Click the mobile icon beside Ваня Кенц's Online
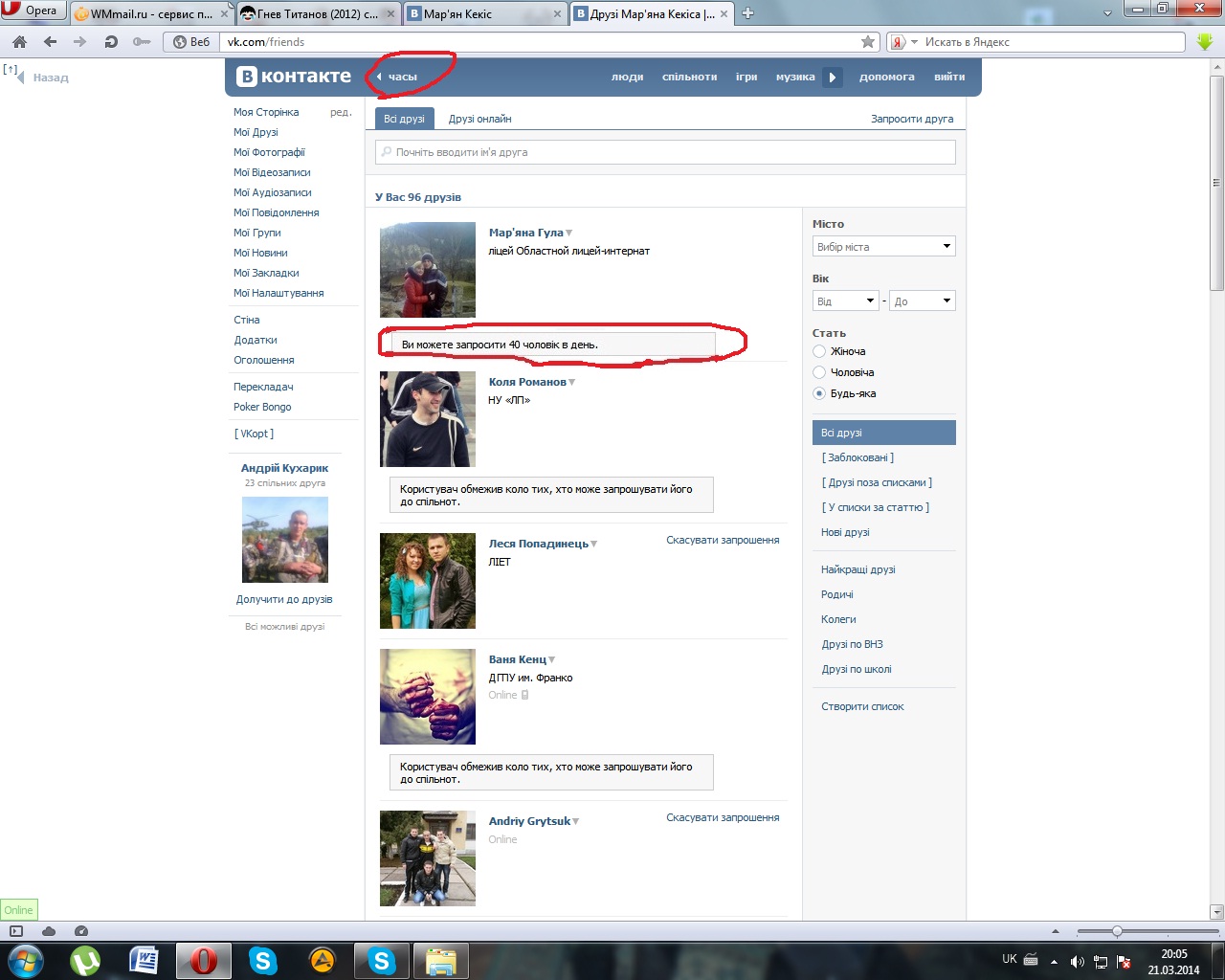This screenshot has width=1225, height=980. click(x=524, y=695)
